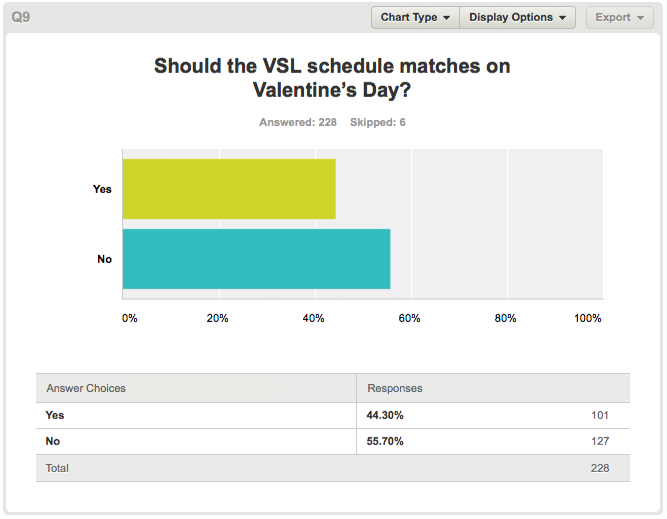Click the 44.30% response value

[x=385, y=415]
